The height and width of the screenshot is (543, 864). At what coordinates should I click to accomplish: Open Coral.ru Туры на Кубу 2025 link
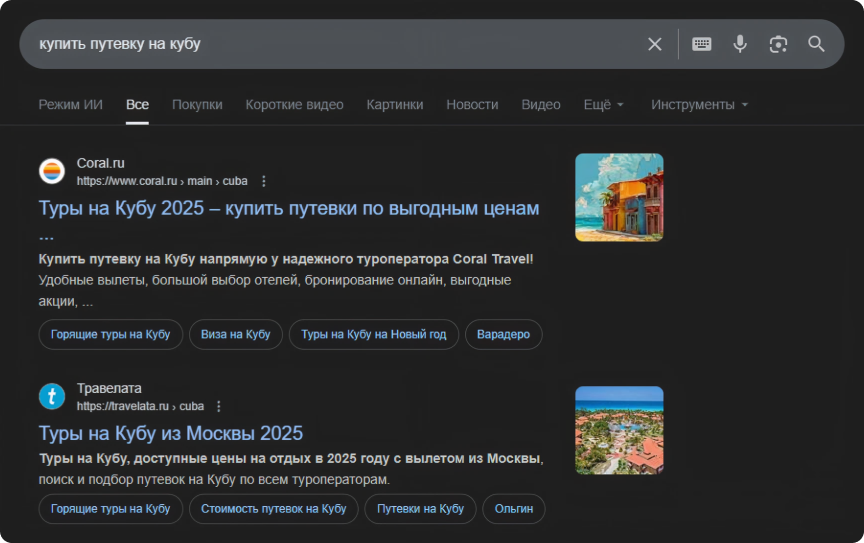tap(289, 208)
